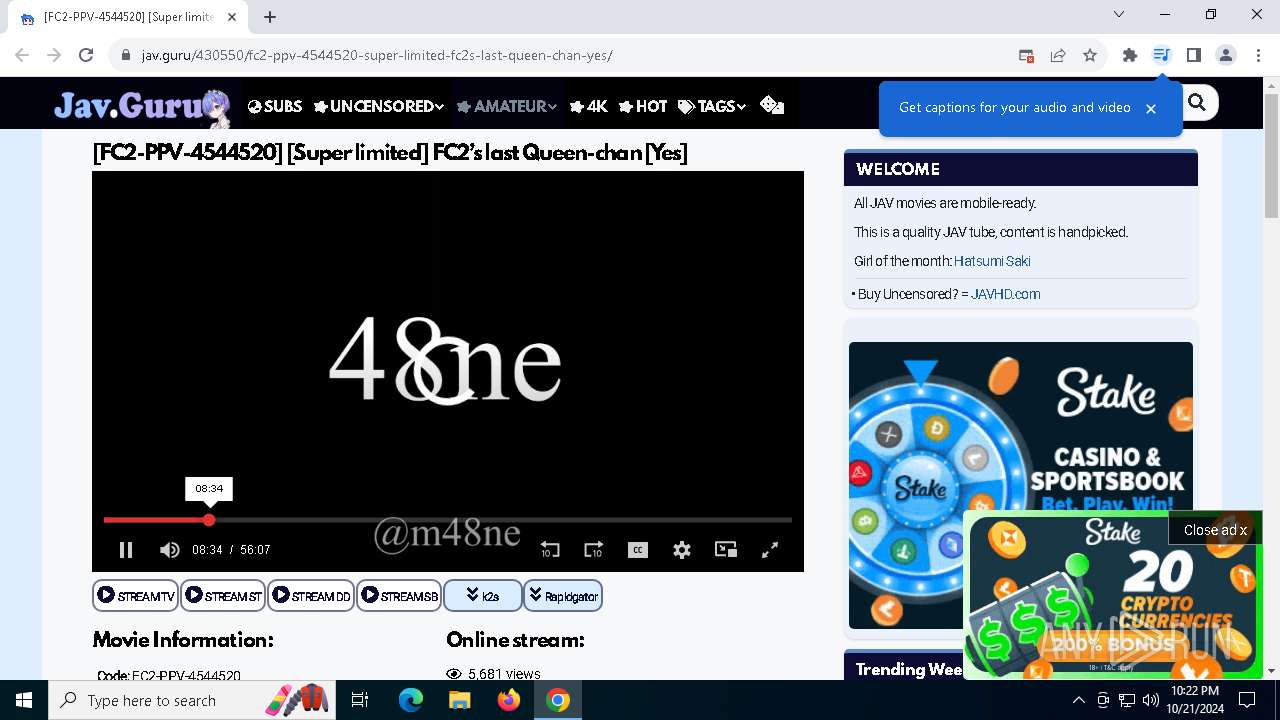Open the HOT menu item

pos(643,106)
